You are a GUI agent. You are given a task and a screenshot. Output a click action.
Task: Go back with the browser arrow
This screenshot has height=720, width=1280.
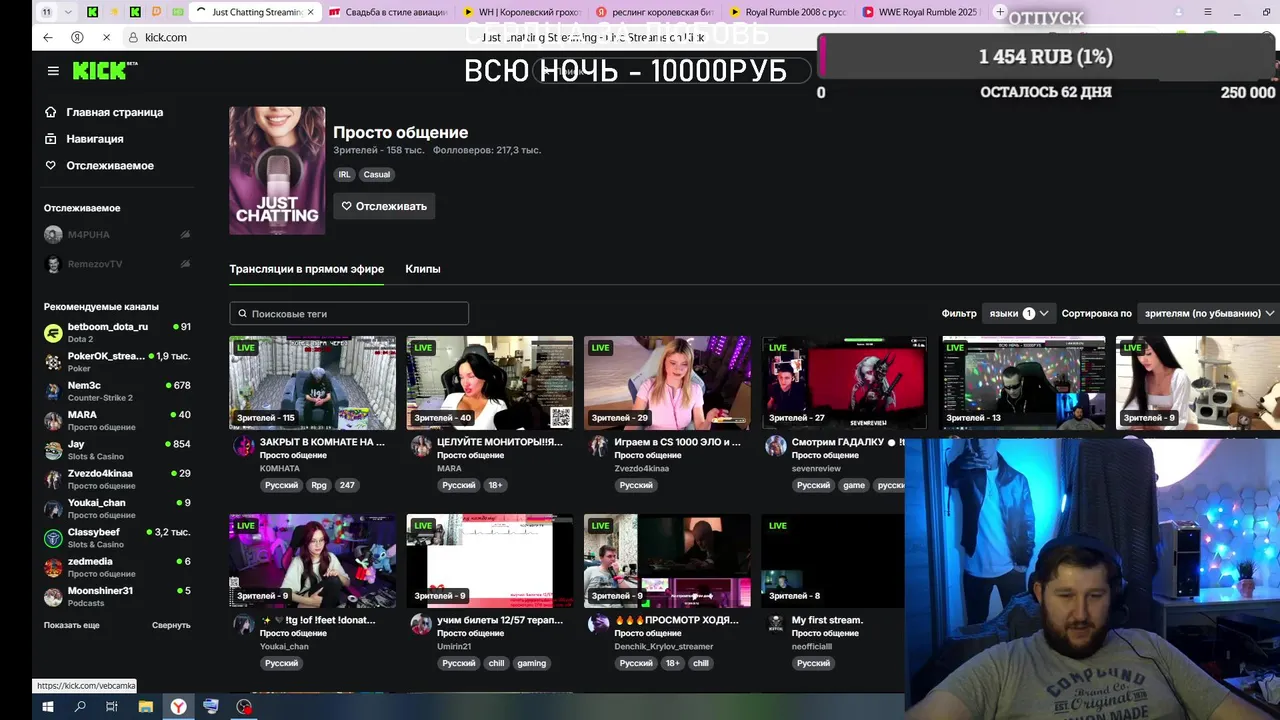[48, 37]
